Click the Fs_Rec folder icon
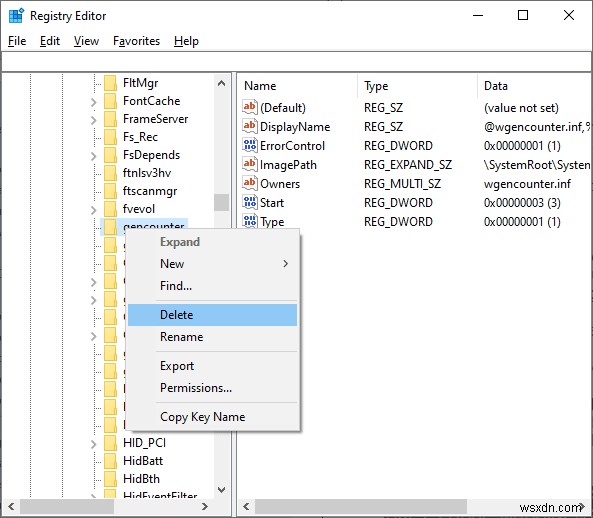 pos(110,137)
